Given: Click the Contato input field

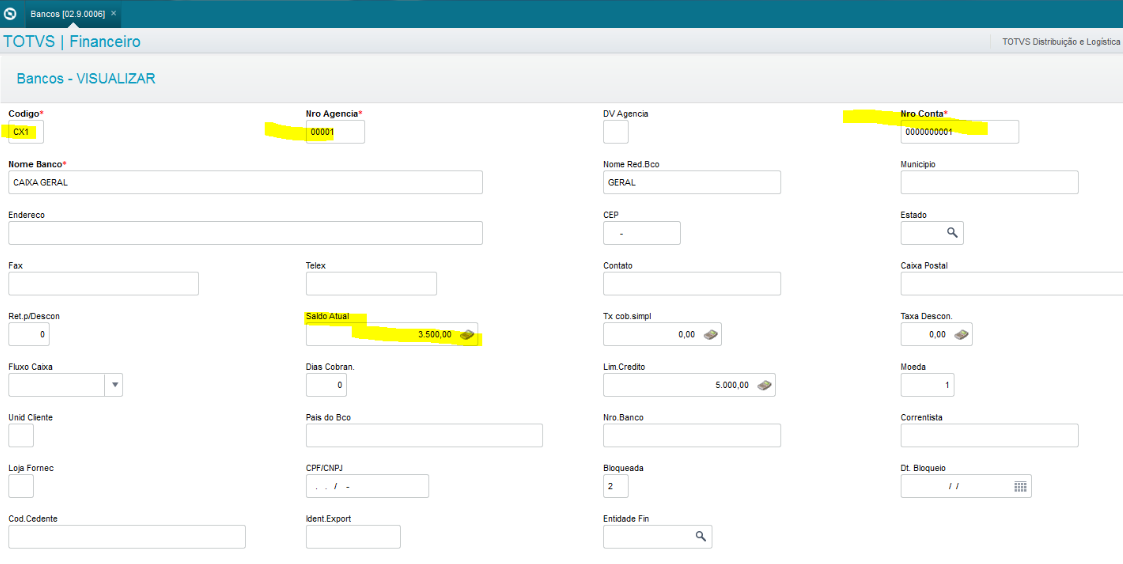Looking at the screenshot, I should click(692, 284).
